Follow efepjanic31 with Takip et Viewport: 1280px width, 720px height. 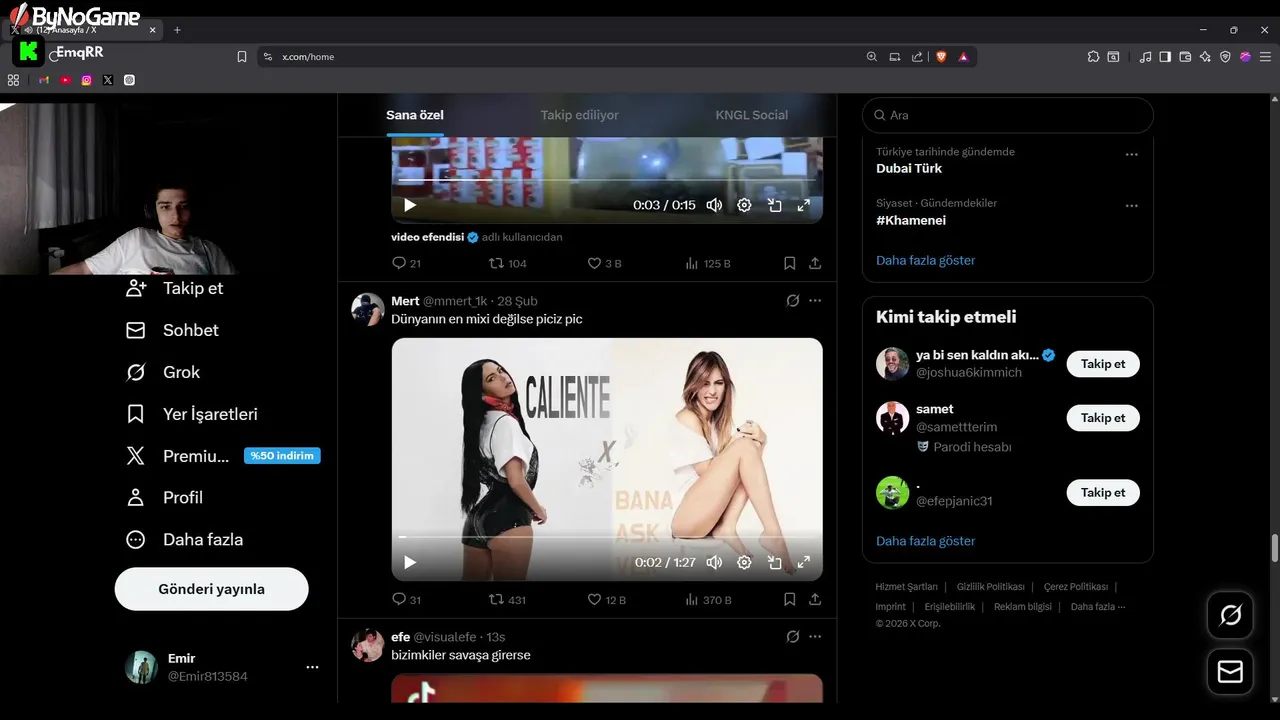coord(1103,492)
